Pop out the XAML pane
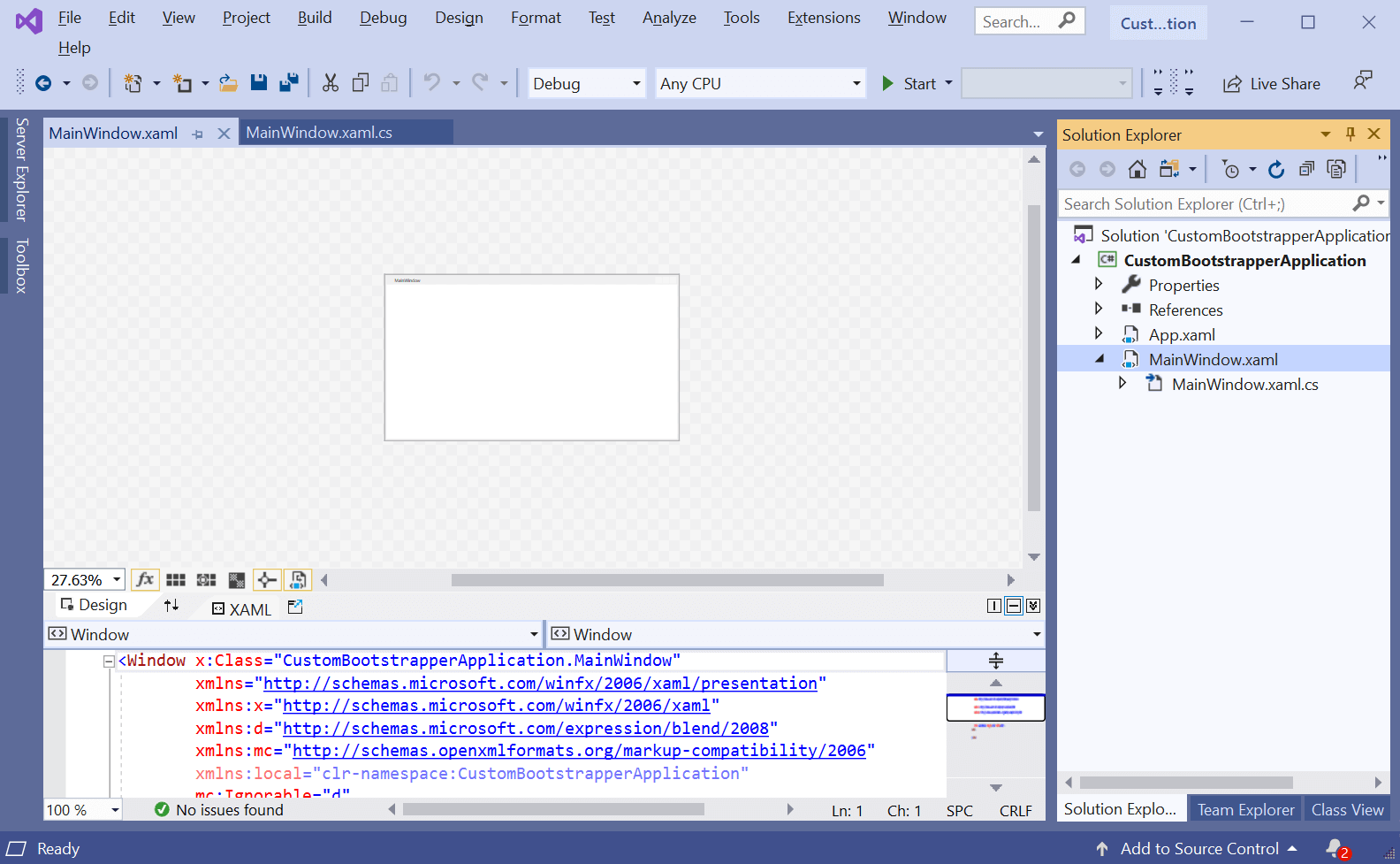The width and height of the screenshot is (1400, 864). click(x=295, y=607)
